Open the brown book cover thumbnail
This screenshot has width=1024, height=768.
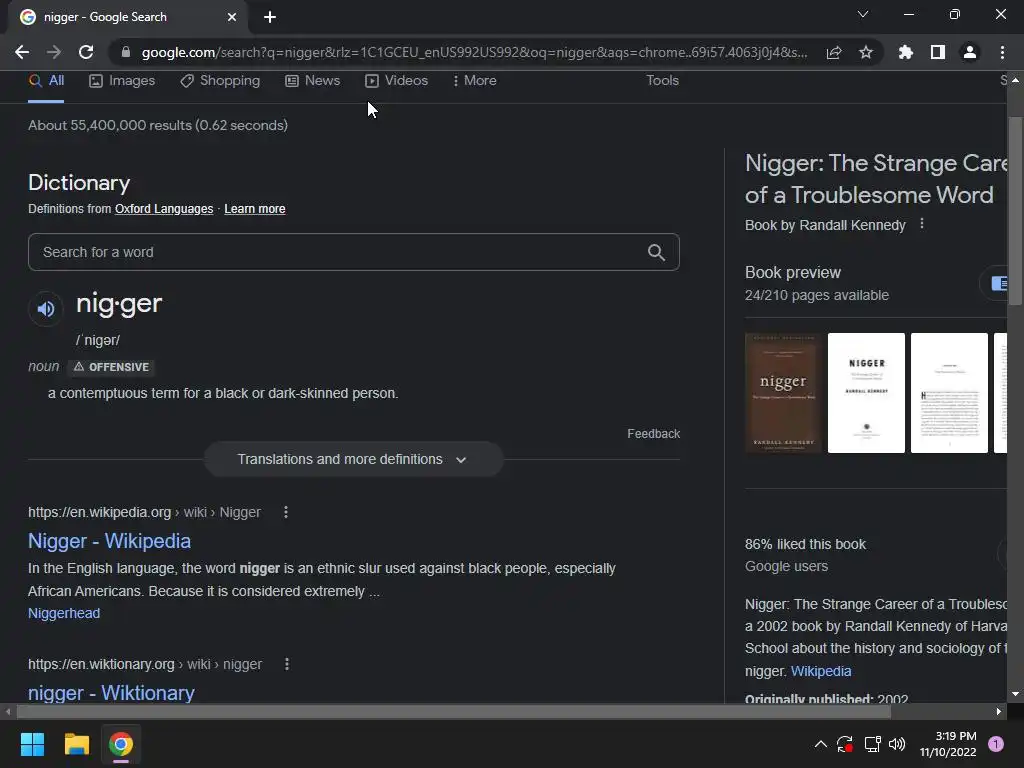[783, 392]
